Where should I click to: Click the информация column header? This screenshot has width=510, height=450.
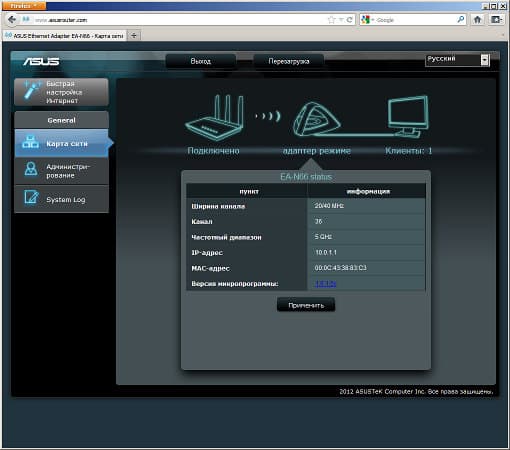point(368,191)
